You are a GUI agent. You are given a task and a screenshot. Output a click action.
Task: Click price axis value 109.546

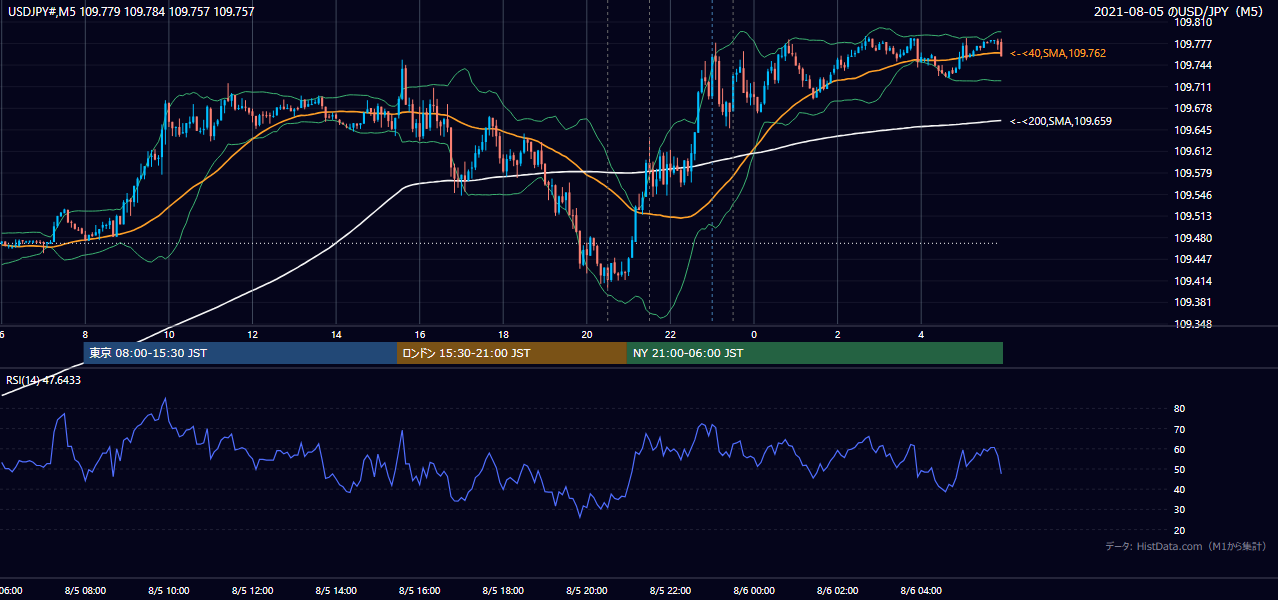(1192, 195)
